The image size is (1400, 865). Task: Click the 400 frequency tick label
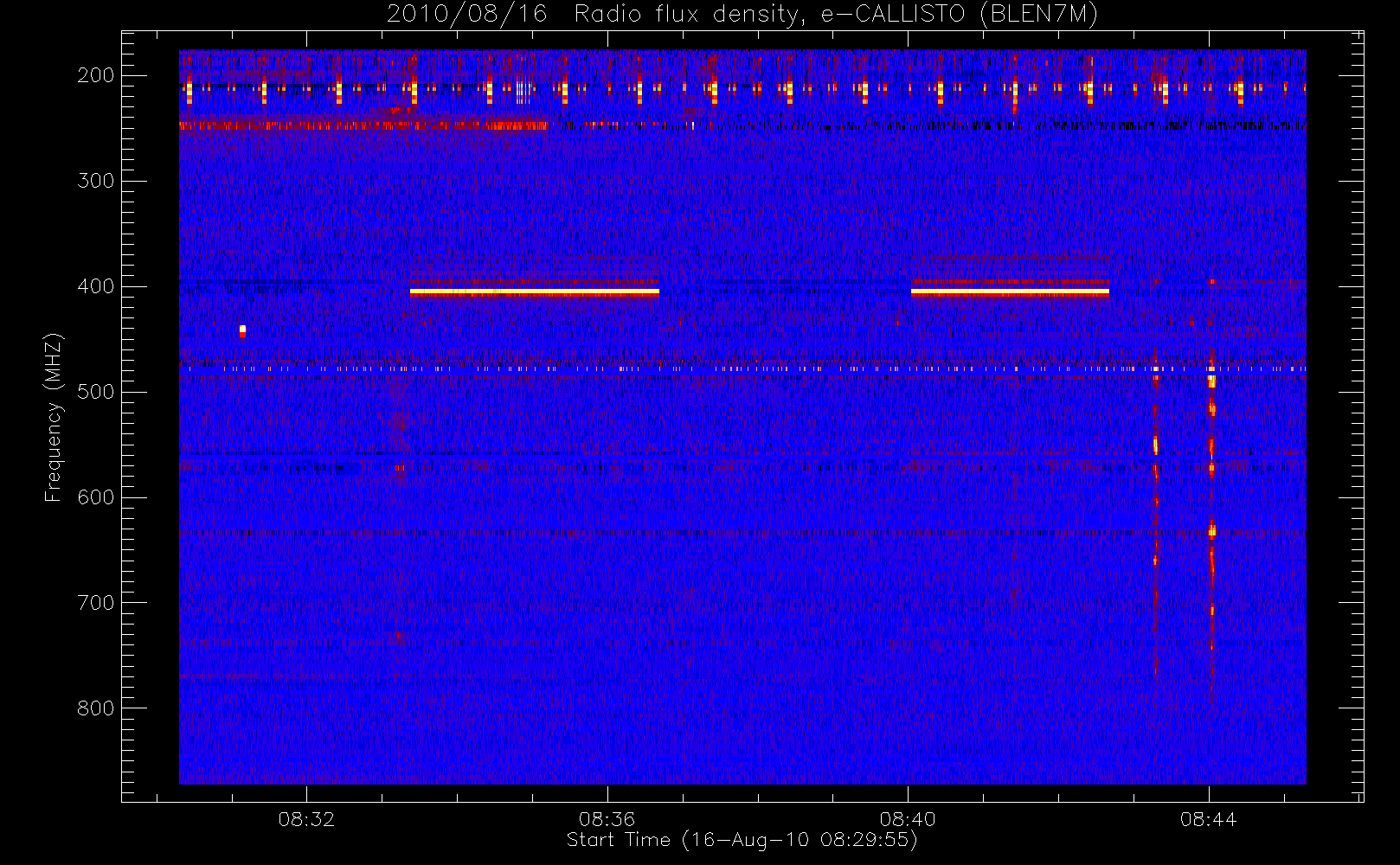coord(95,286)
